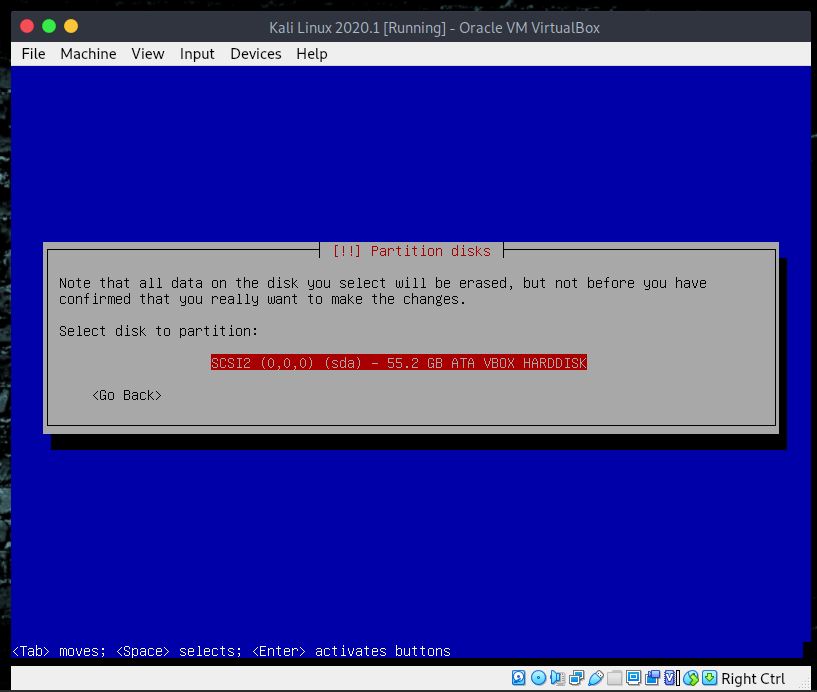Image resolution: width=817 pixels, height=692 pixels.
Task: Click the green window control button
Action: point(49,26)
